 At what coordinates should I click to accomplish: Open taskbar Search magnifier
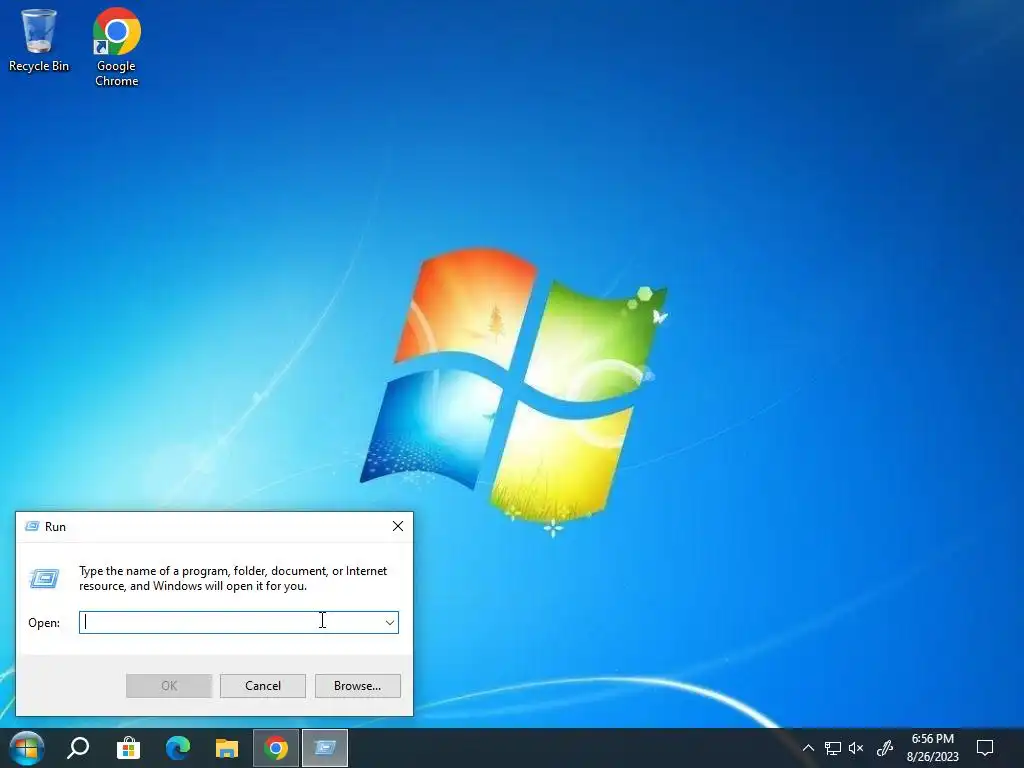point(78,748)
